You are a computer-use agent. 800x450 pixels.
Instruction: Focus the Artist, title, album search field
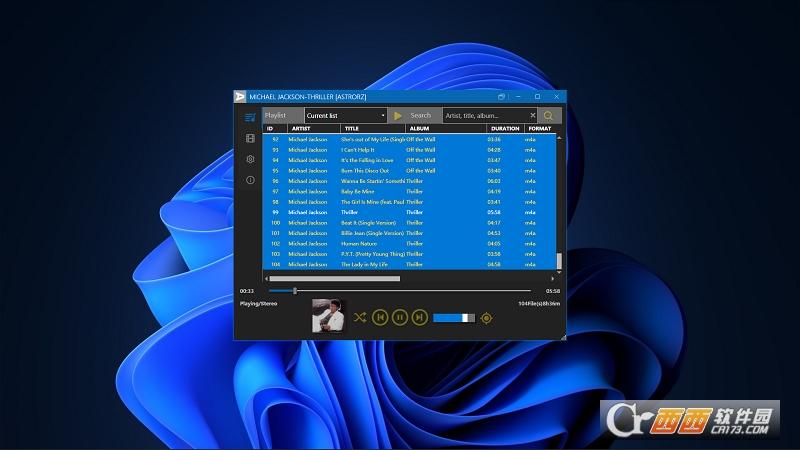point(485,115)
